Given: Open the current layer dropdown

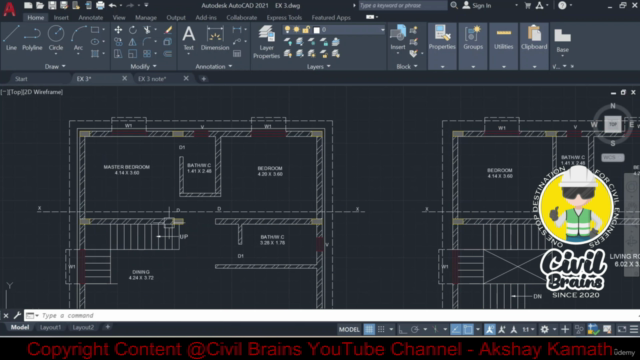Looking at the screenshot, I should pos(382,30).
